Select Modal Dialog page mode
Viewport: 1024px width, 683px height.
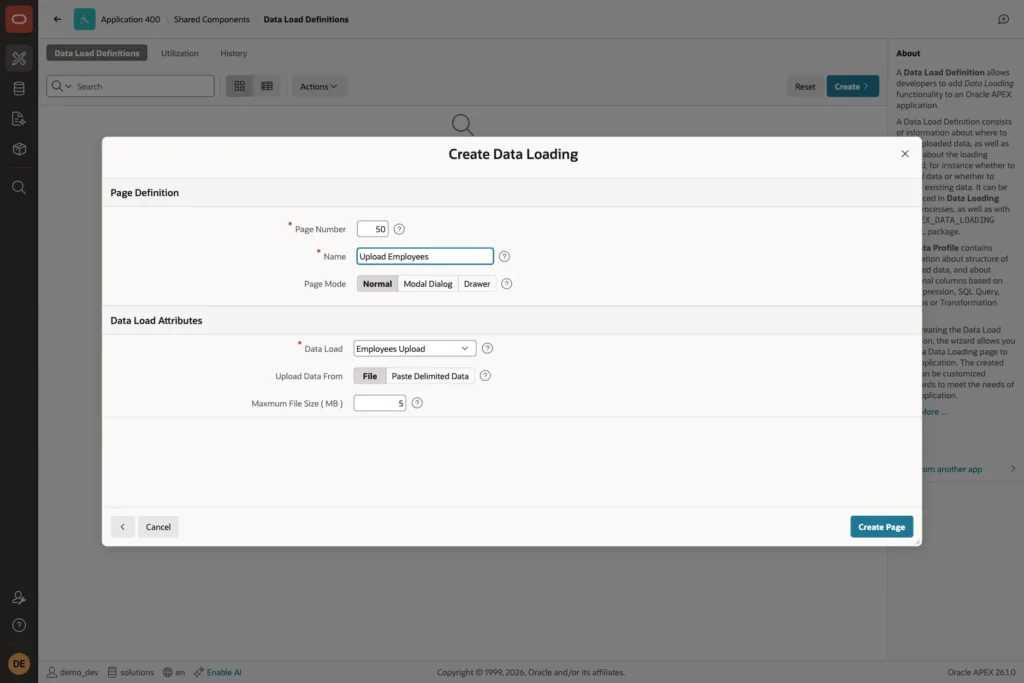[428, 283]
